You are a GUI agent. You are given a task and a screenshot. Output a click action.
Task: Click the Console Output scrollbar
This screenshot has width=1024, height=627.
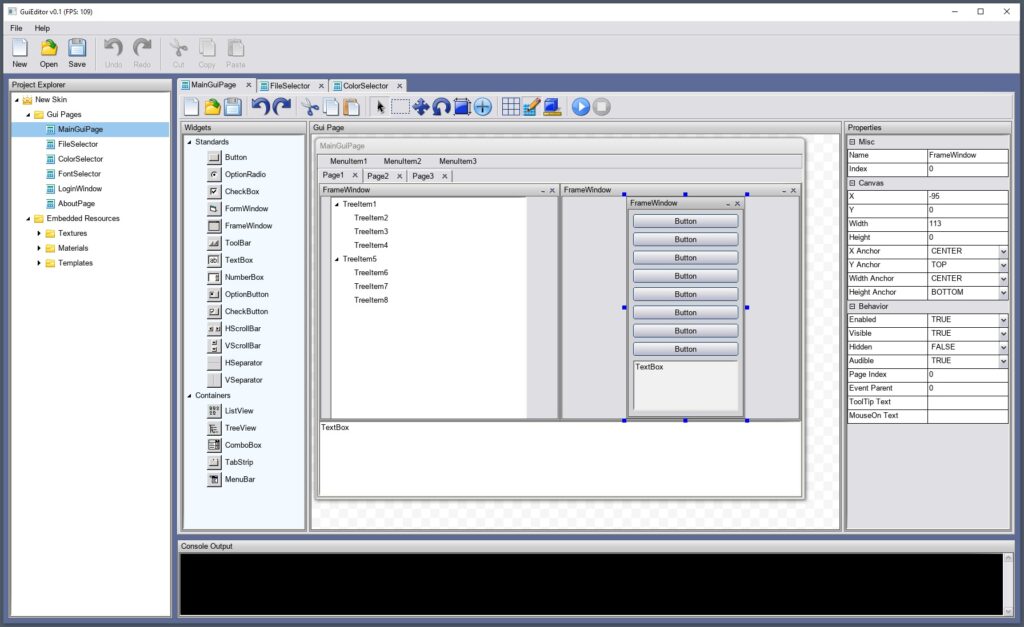(x=1008, y=585)
